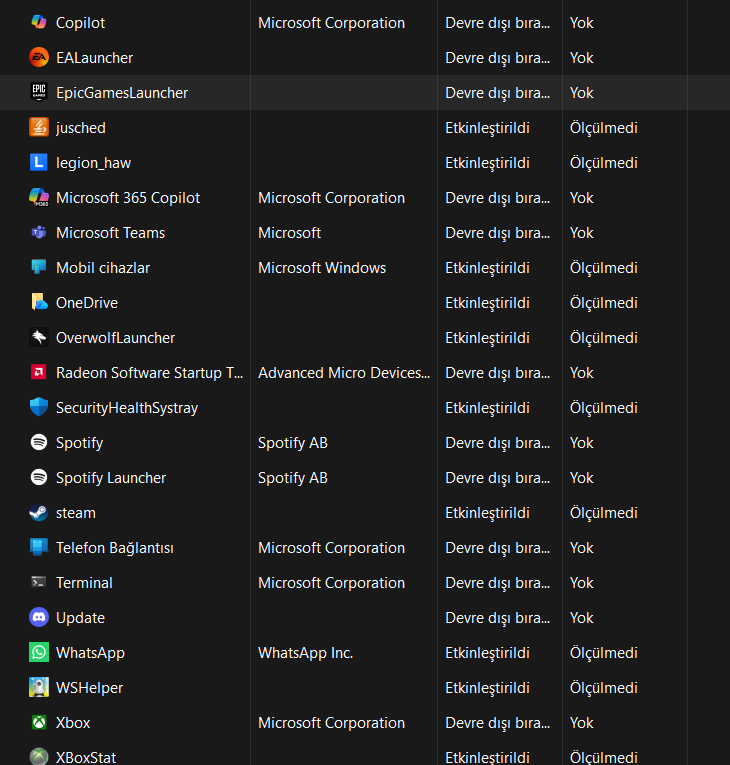Viewport: 730px width, 765px height.
Task: Click Ölçülmedi impact in SecurityHealthSystray row
Action: click(604, 408)
